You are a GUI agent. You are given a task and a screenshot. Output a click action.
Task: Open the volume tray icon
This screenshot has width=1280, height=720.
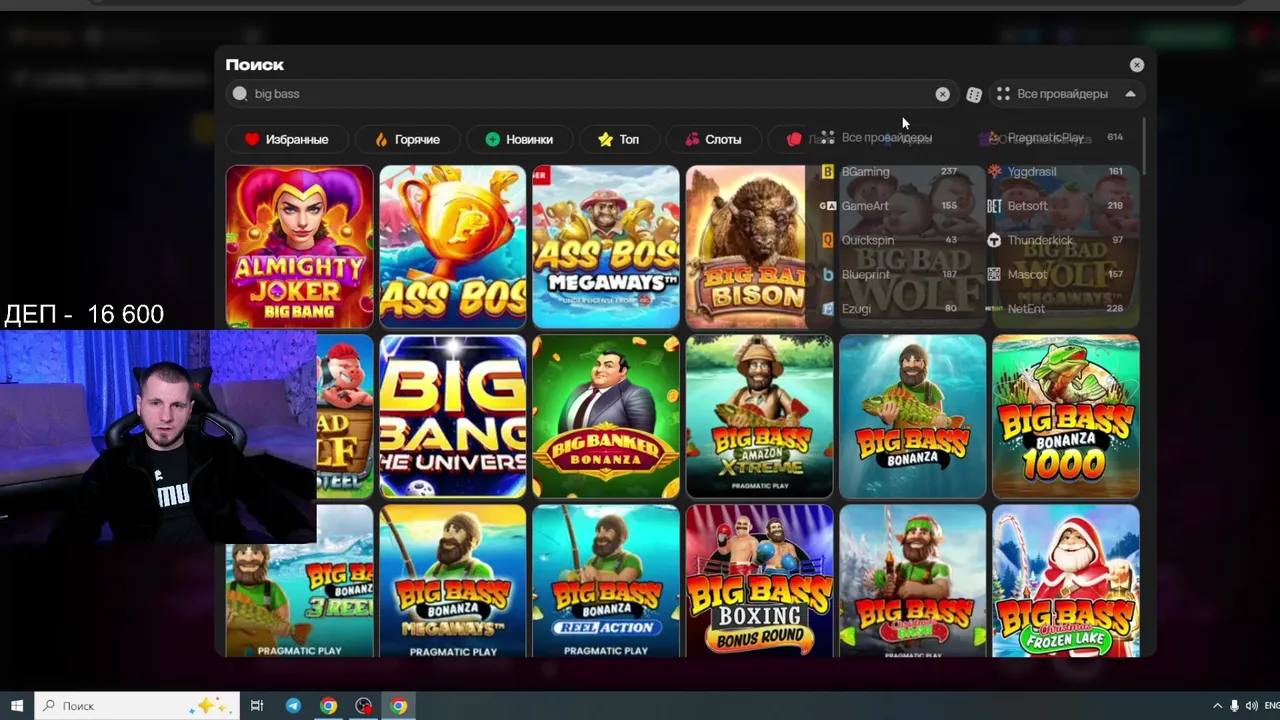coord(1251,706)
